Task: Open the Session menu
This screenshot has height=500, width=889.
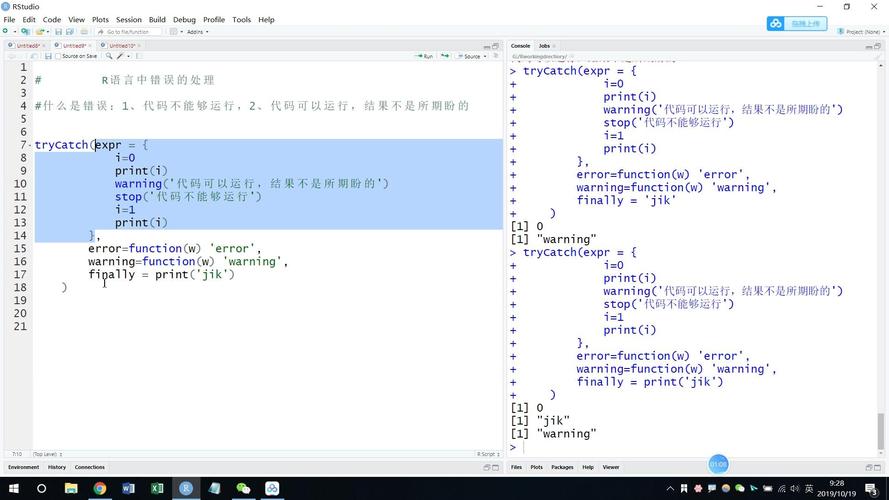Action: pos(129,19)
